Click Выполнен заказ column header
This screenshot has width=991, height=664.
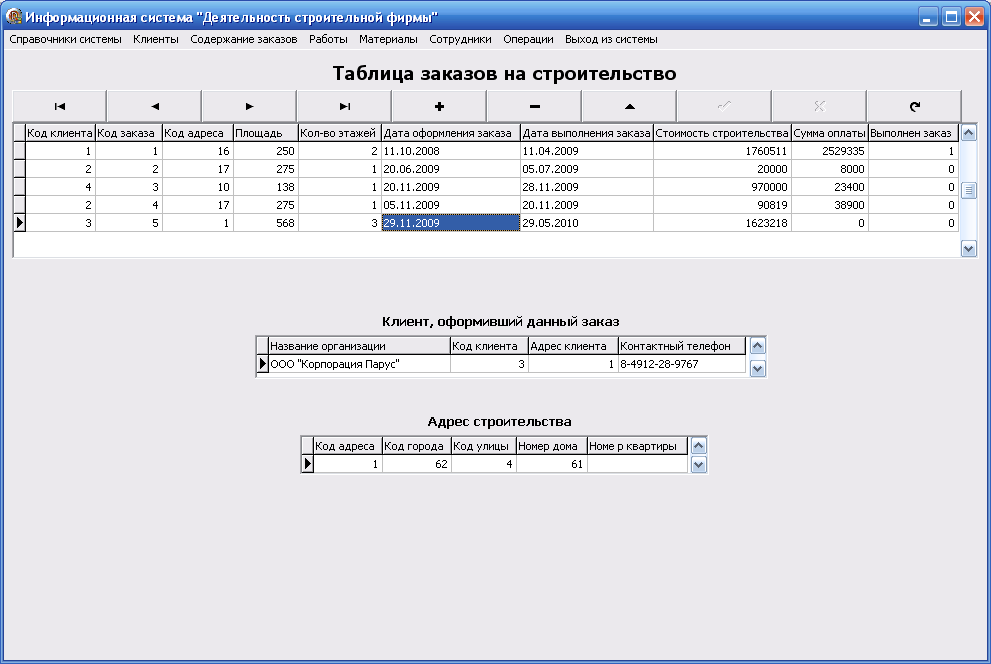pos(913,133)
